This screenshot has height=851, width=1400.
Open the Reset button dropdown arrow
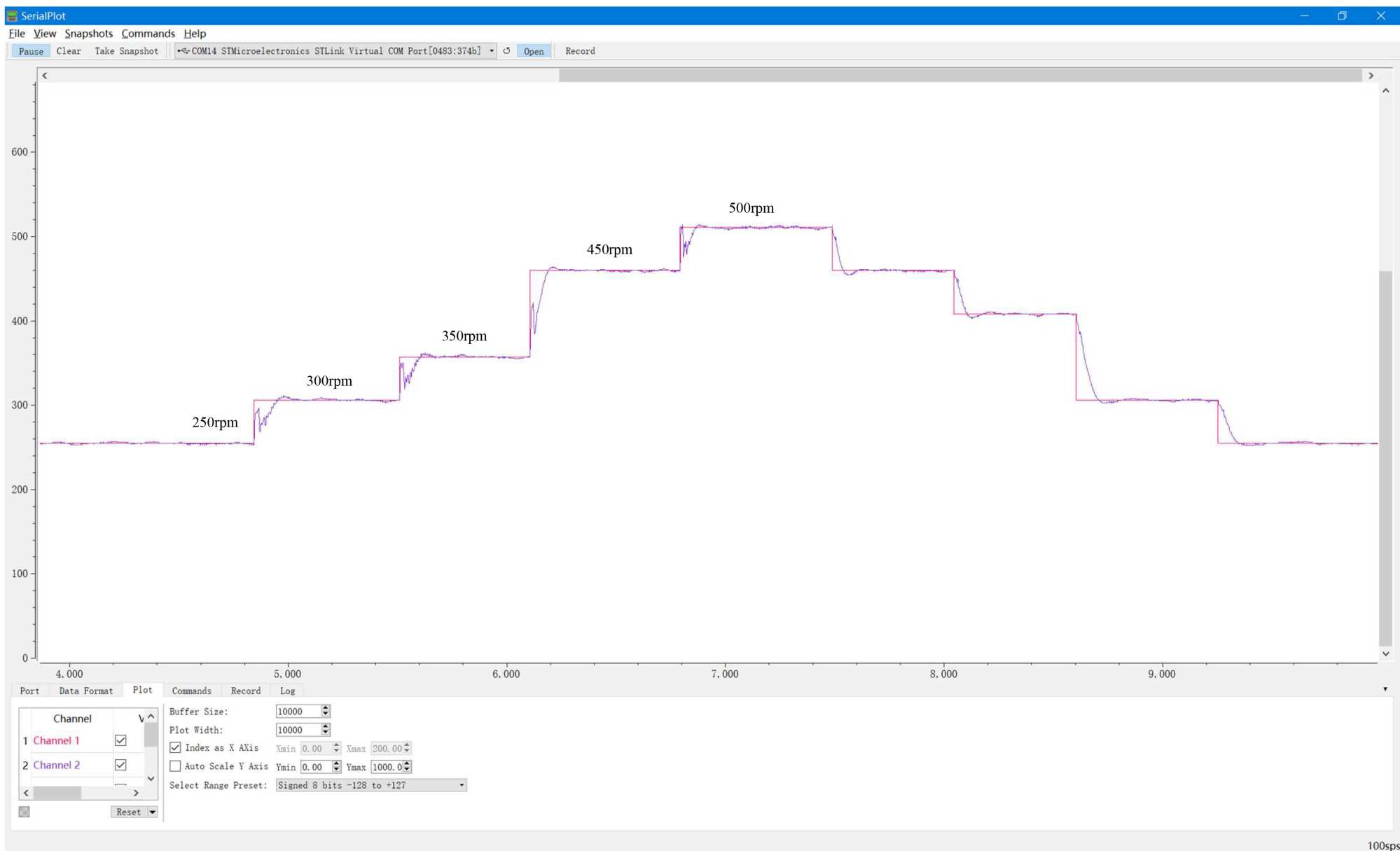click(152, 812)
